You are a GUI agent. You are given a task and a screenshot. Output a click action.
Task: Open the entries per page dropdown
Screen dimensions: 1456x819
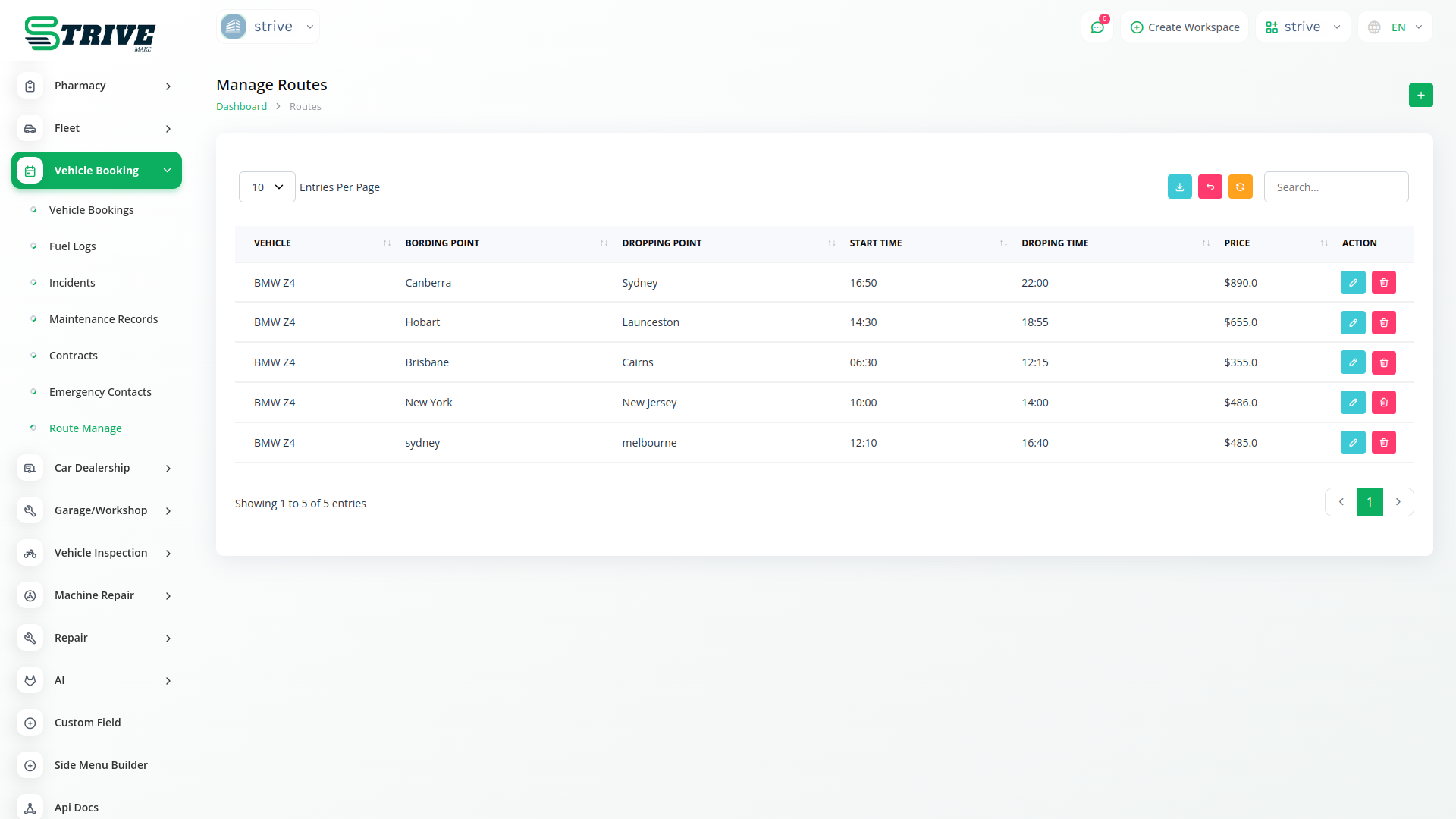point(267,187)
